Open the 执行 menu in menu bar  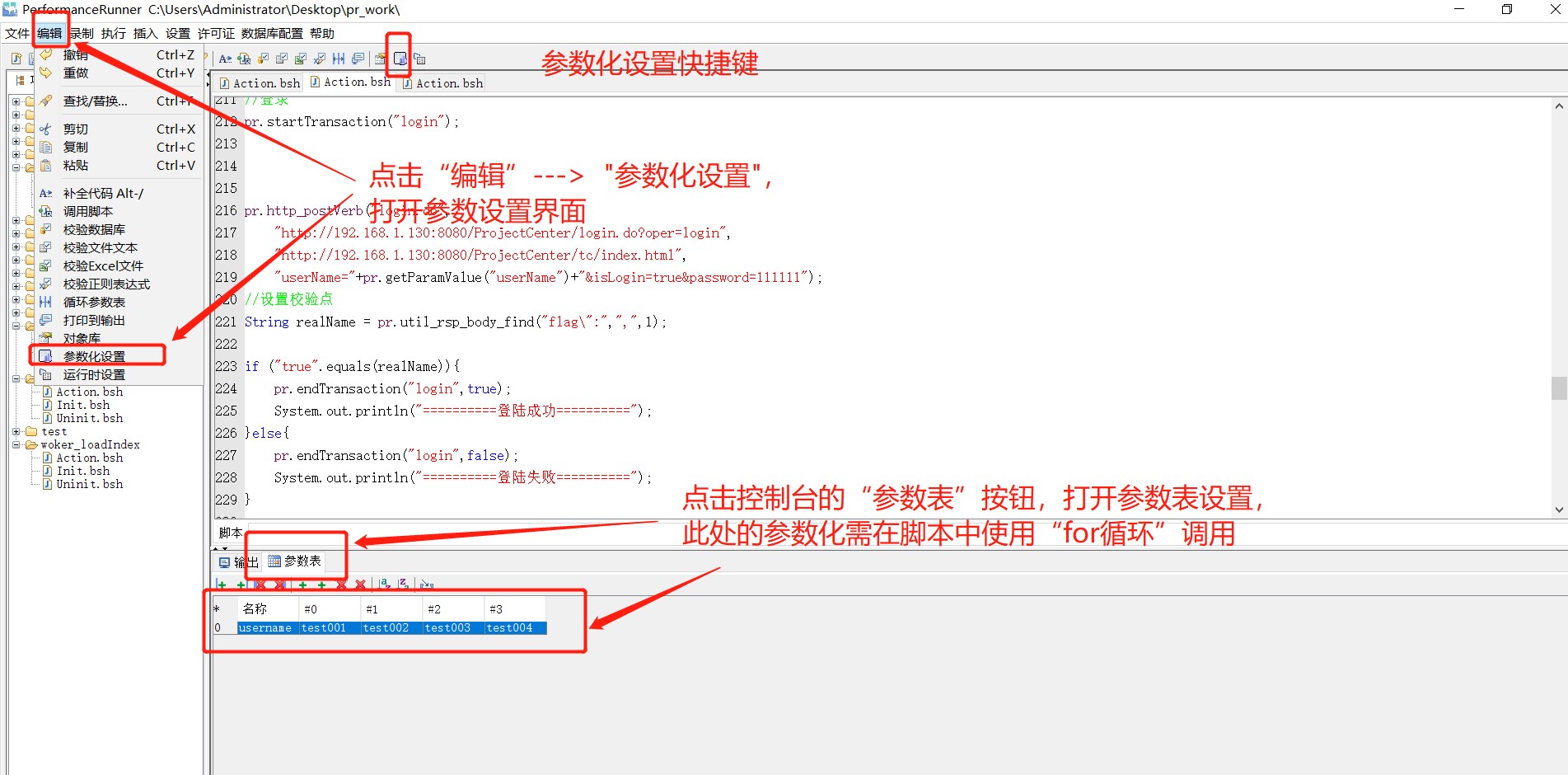(x=114, y=34)
